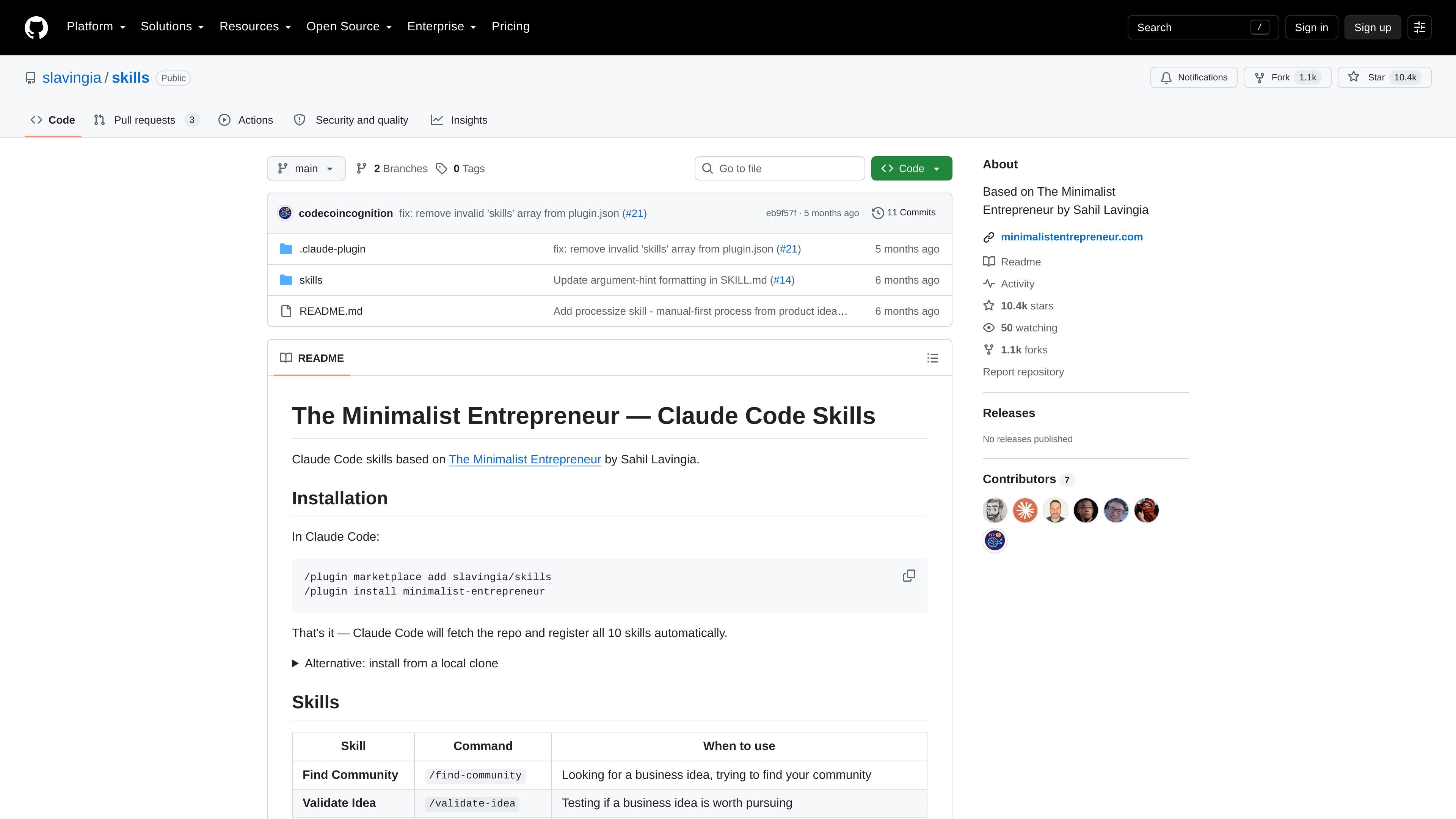Open the Pricing menu item
The height and width of the screenshot is (819, 1456).
click(510, 27)
